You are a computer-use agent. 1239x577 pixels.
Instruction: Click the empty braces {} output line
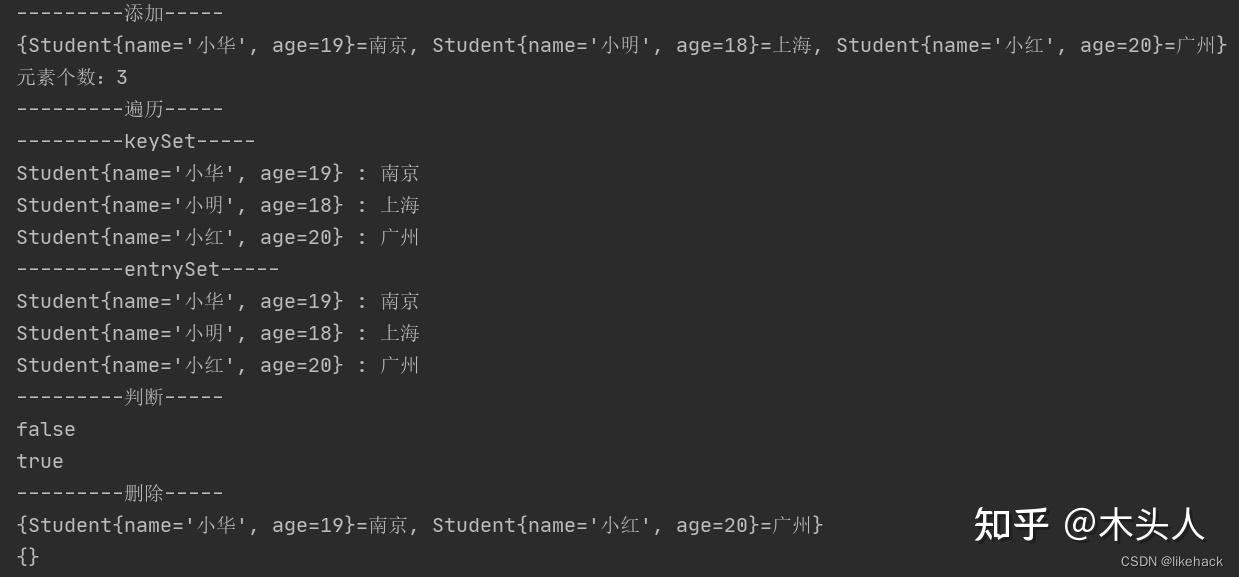pyautogui.click(x=28, y=556)
